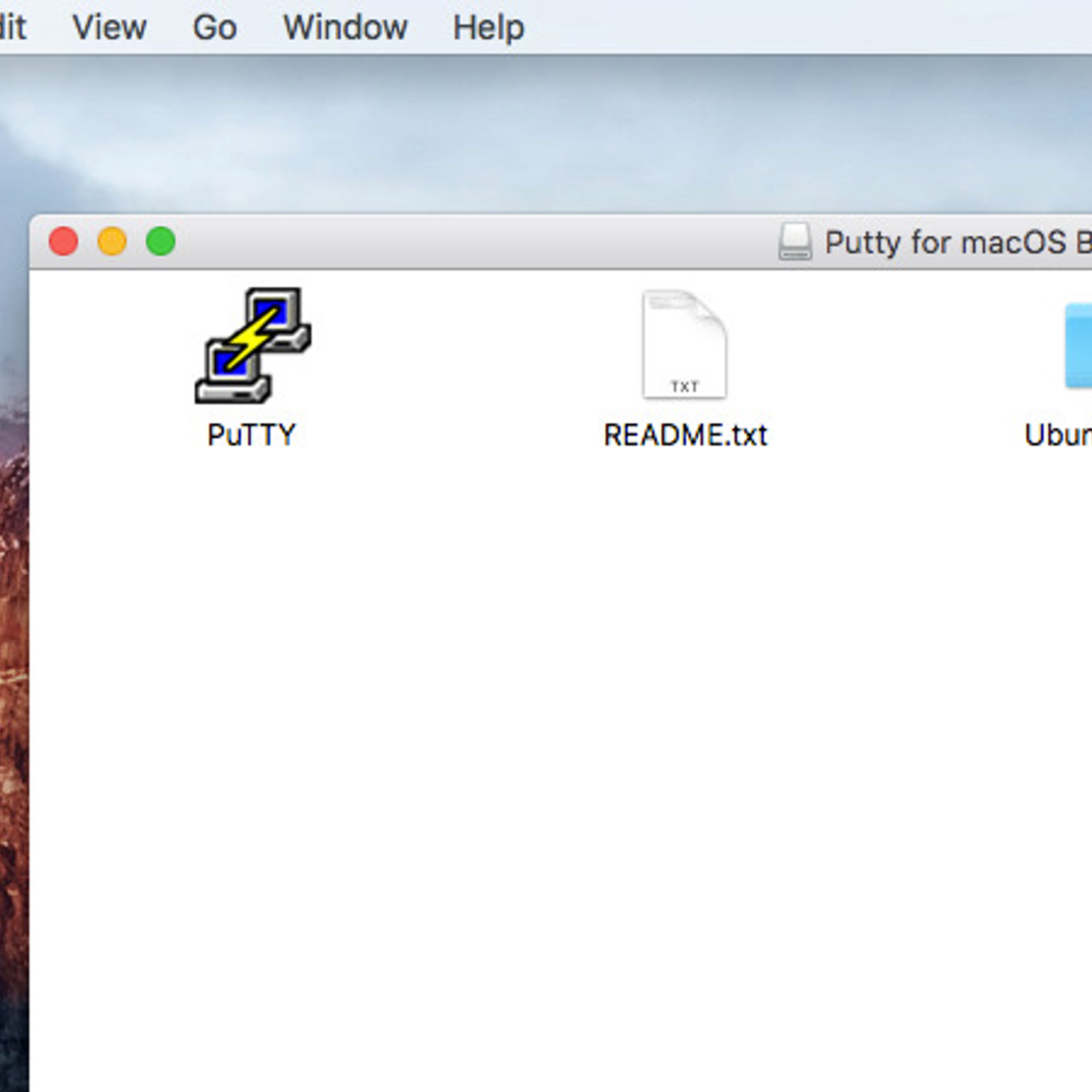Image resolution: width=1092 pixels, height=1092 pixels.
Task: Select the PuTTY application icon
Action: (253, 345)
